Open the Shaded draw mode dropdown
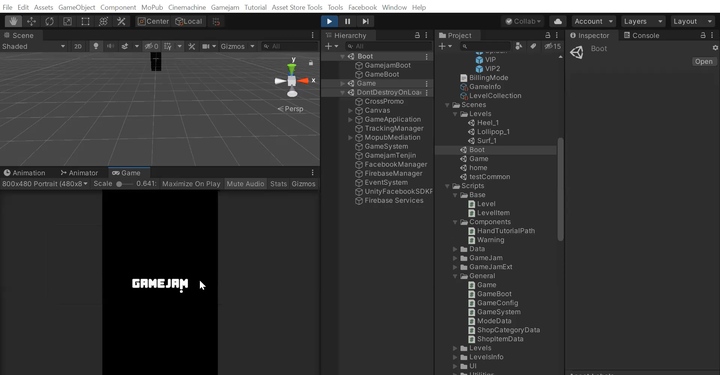This screenshot has width=720, height=375. coord(33,46)
